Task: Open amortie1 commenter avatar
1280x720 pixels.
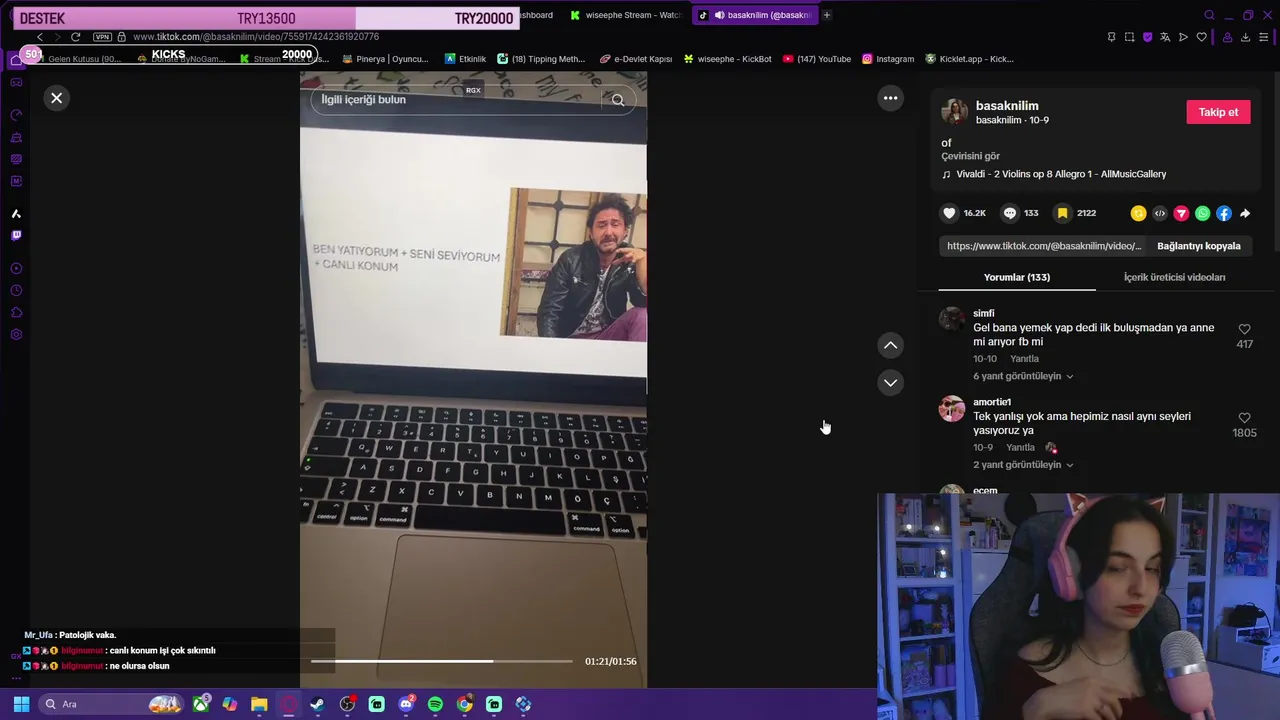Action: pyautogui.click(x=952, y=408)
